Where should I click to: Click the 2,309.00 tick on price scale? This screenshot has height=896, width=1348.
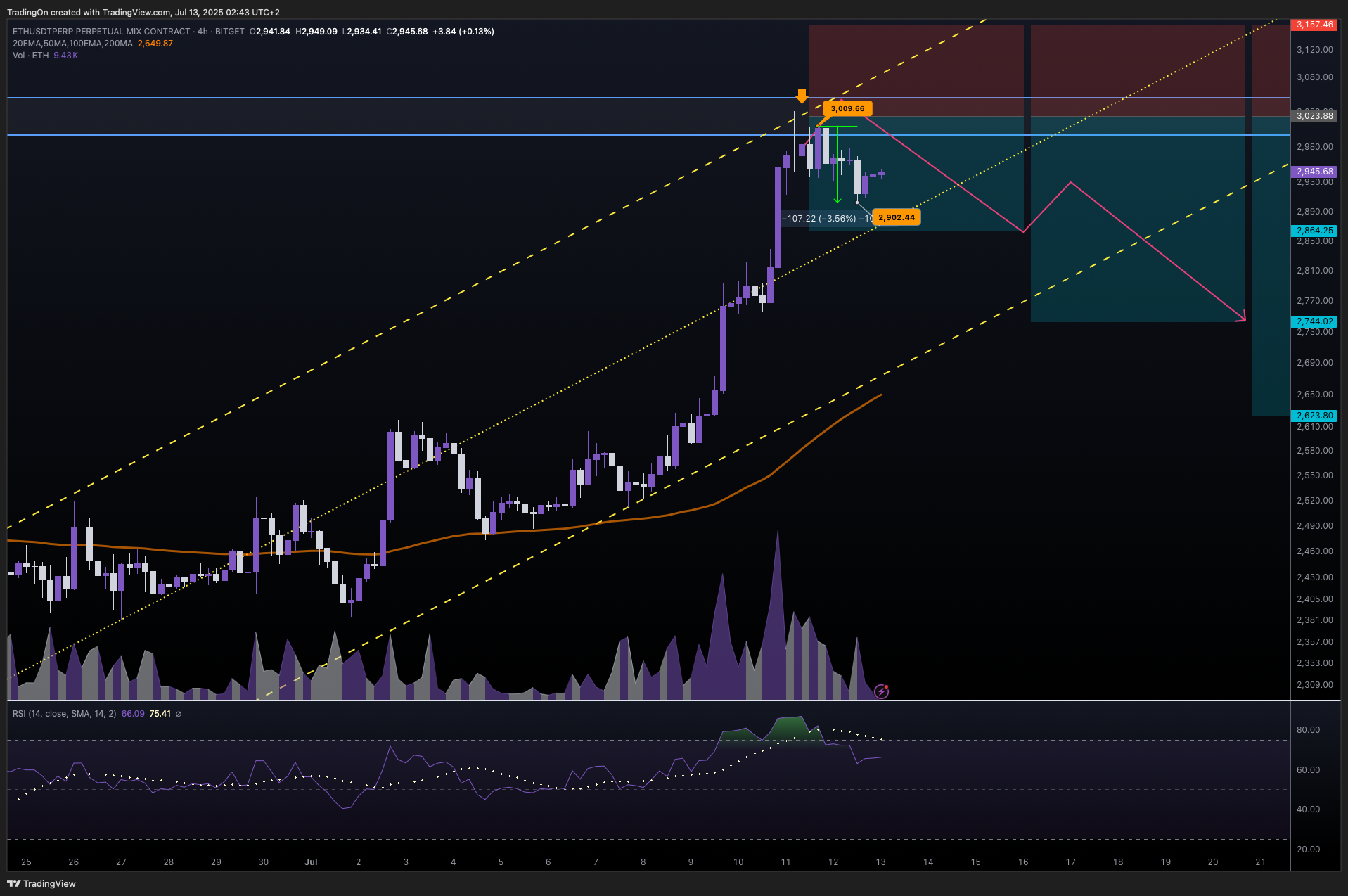pyautogui.click(x=1314, y=685)
